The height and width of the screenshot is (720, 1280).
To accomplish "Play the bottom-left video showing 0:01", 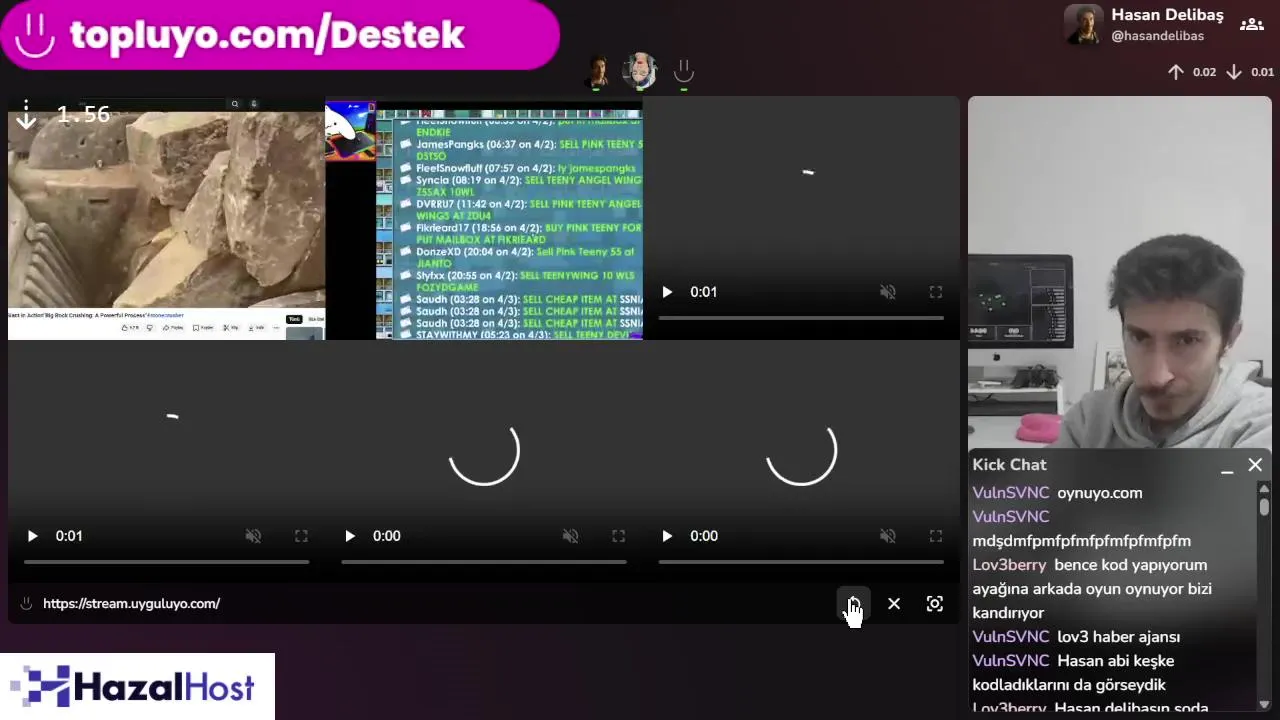I will 32,536.
